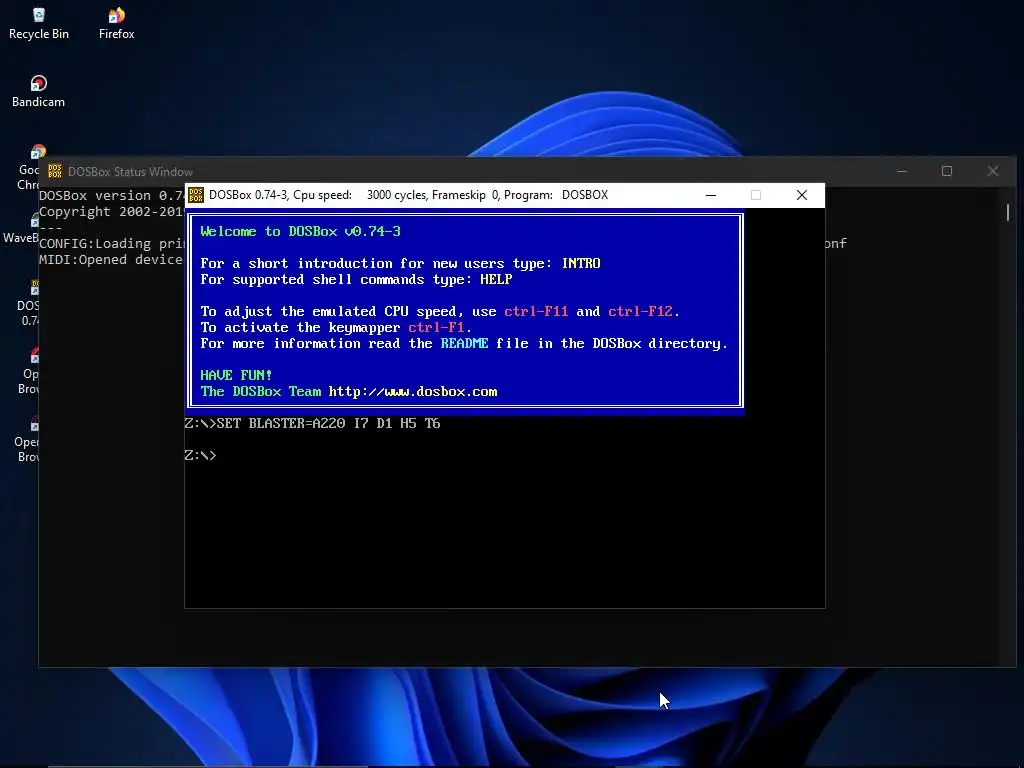This screenshot has width=1024, height=768.
Task: Click the disabled maximize button of DOSBox
Action: point(756,195)
